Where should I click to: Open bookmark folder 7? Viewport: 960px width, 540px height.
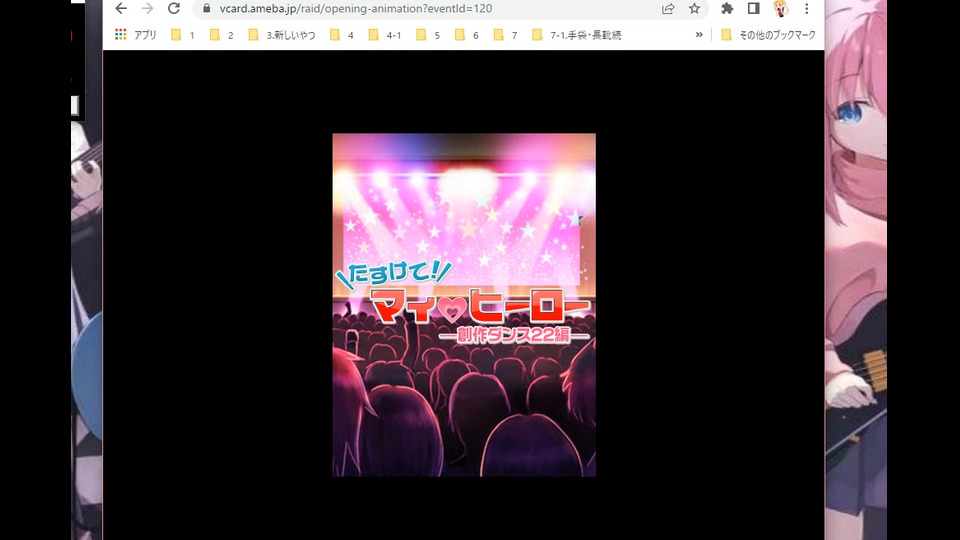tap(505, 35)
